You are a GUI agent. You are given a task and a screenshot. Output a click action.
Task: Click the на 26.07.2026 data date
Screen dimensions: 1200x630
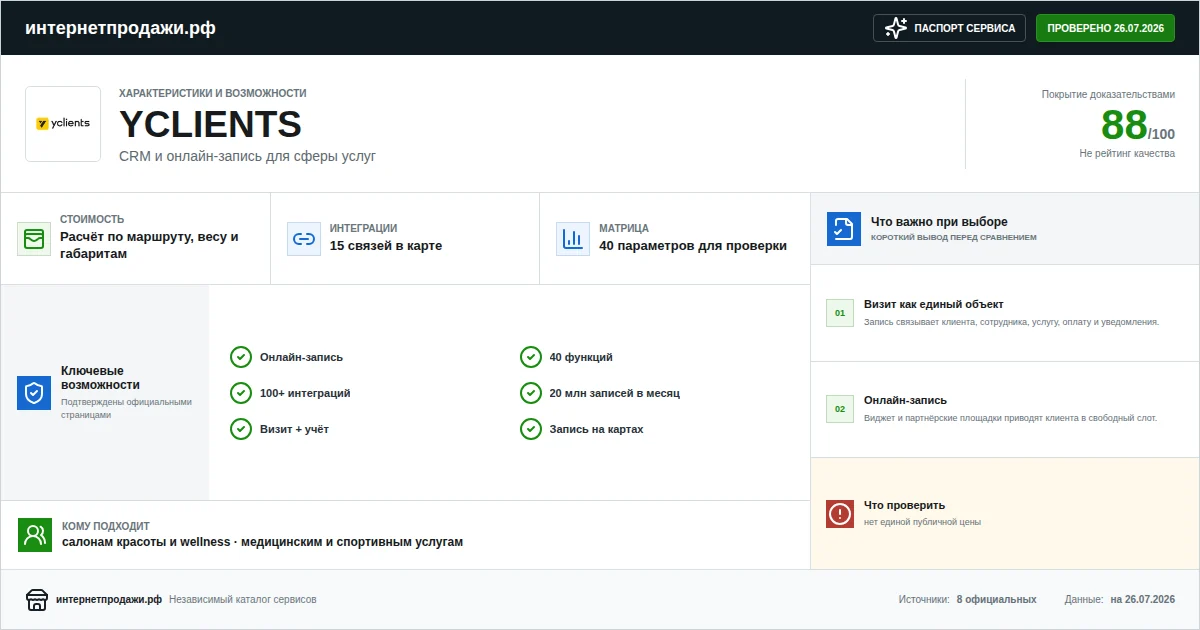[1142, 600]
